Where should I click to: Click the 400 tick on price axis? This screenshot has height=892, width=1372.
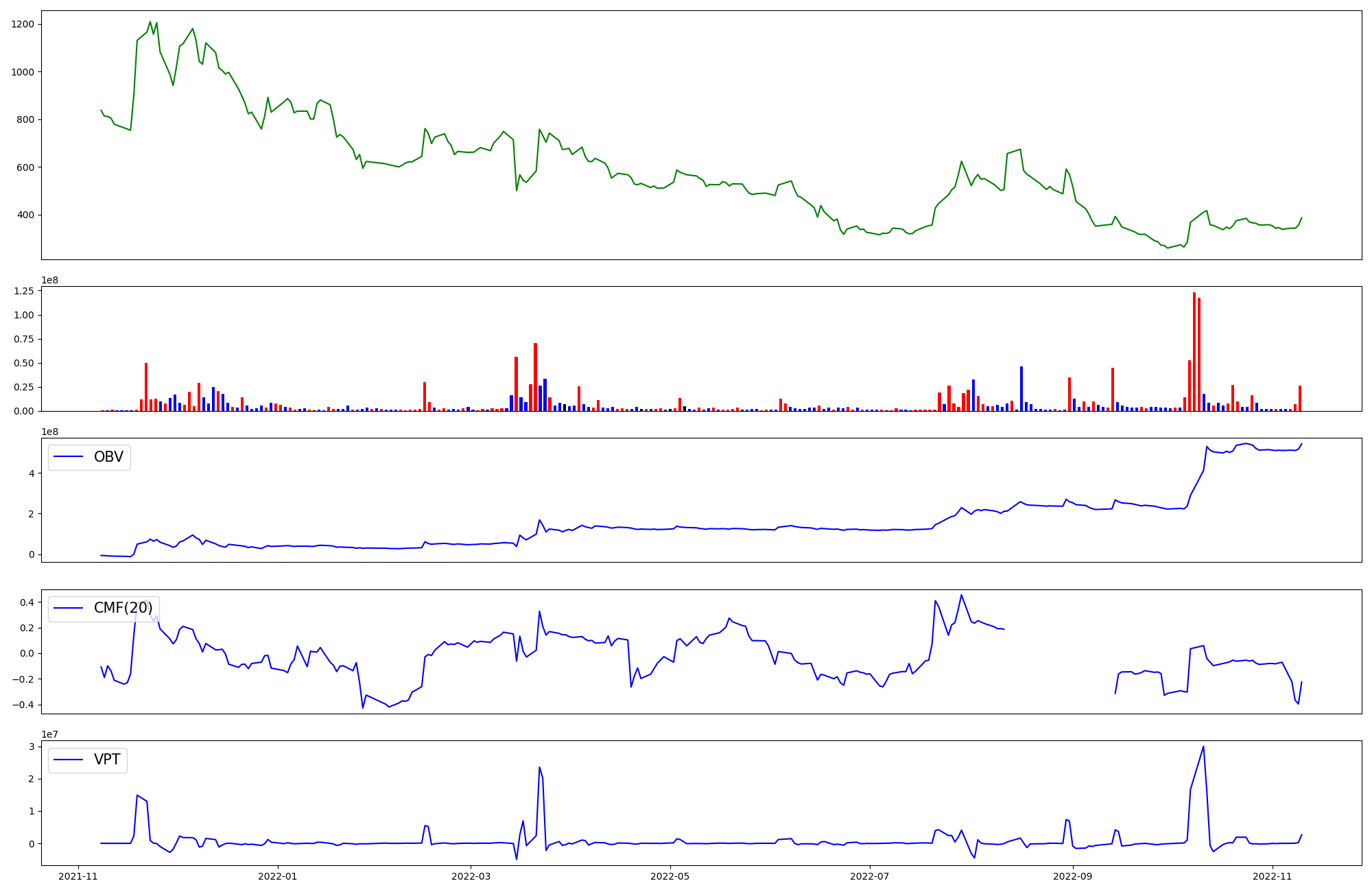pos(25,215)
